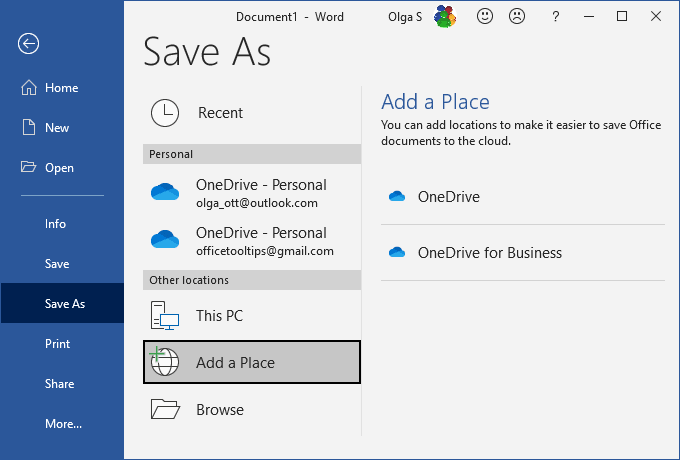Click the cloud icon beside OneDrive for Business
The height and width of the screenshot is (460, 680).
tap(397, 252)
